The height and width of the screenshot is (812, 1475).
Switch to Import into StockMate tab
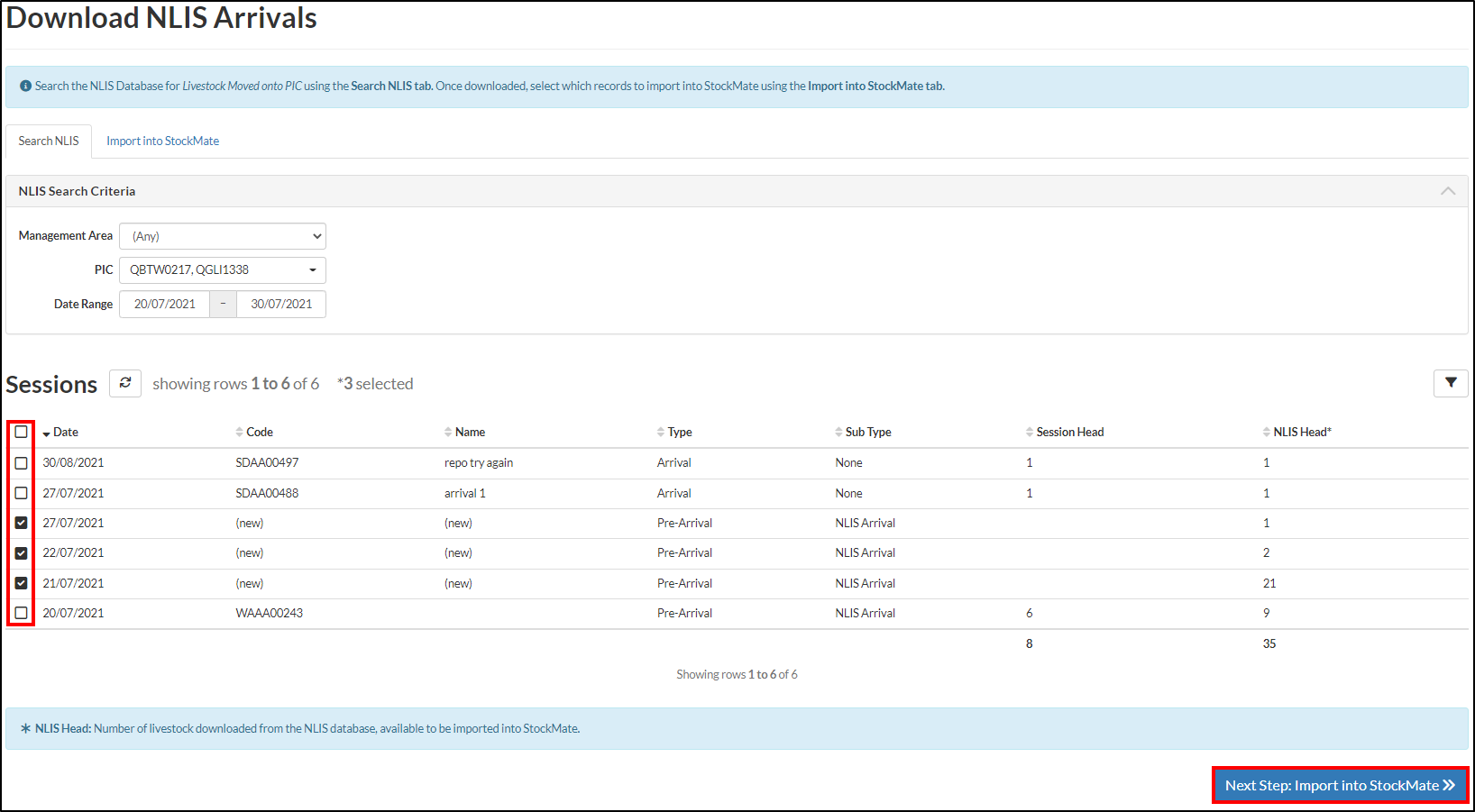(x=163, y=141)
